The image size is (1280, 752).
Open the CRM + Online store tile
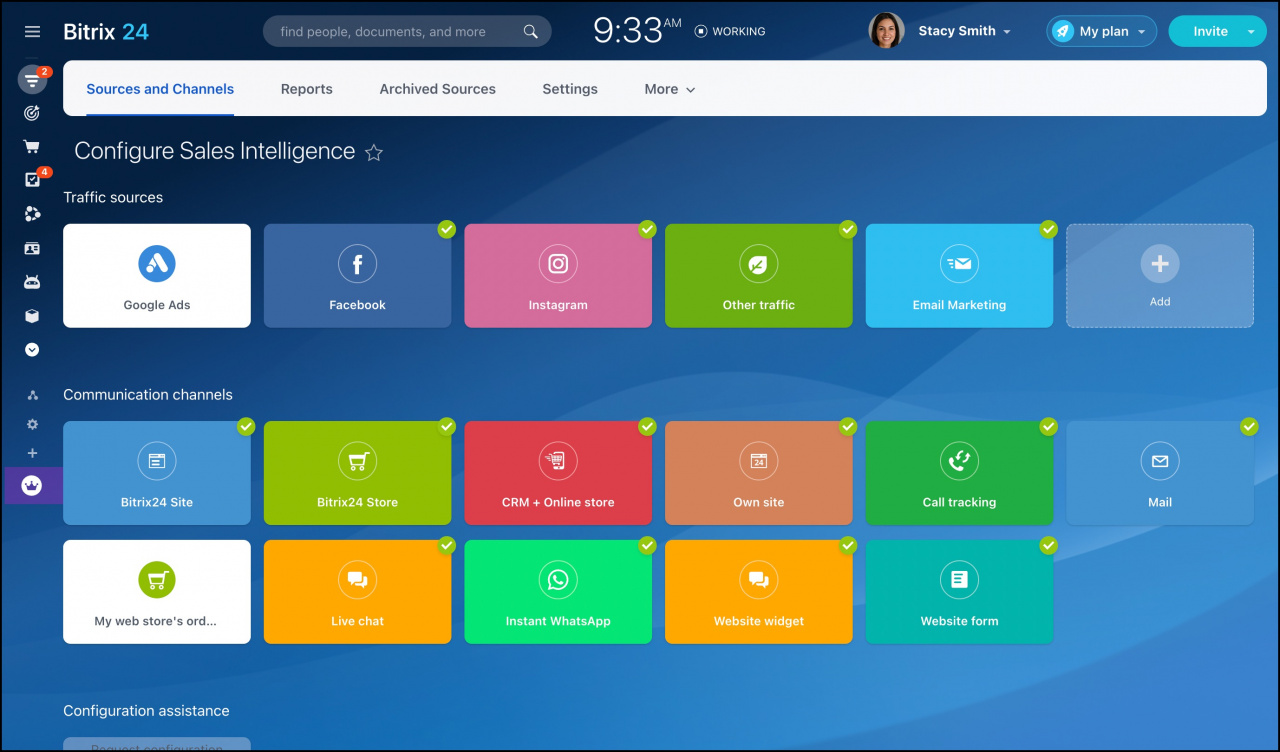point(558,473)
